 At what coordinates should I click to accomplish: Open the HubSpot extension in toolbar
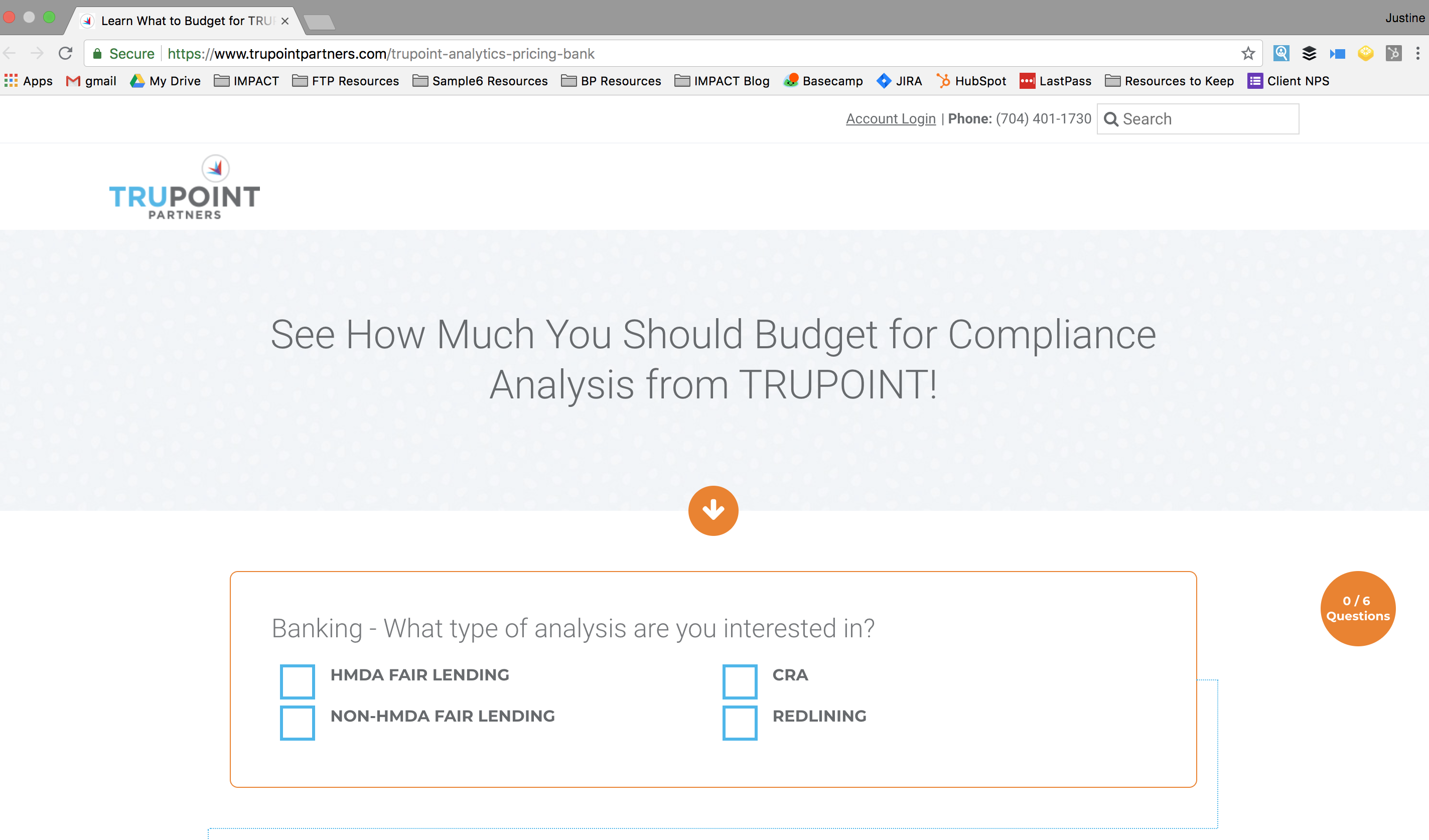click(1393, 53)
